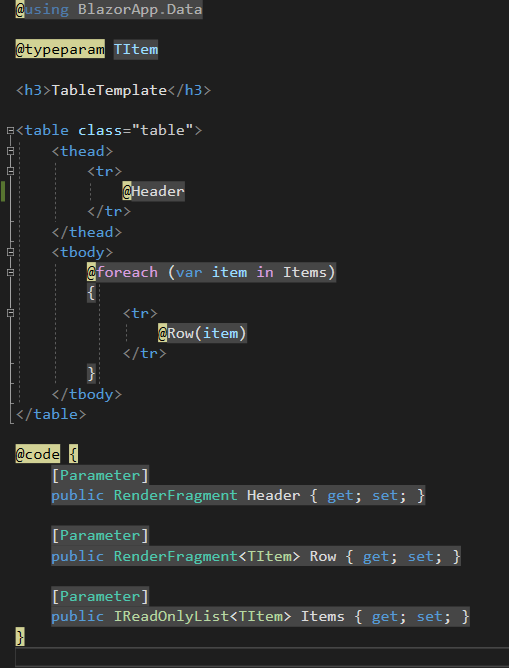Click the "in" keyword in the foreach
509x668 pixels.
click(265, 272)
